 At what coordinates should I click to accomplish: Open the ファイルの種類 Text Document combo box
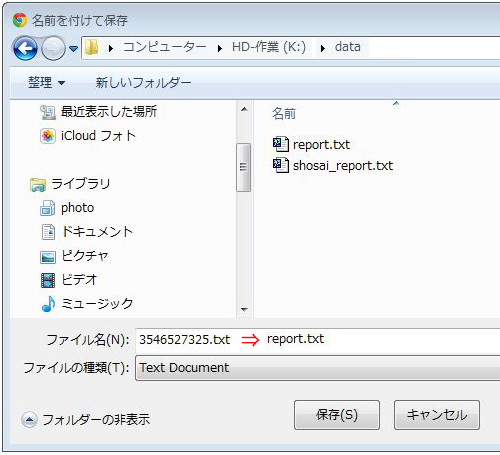317,368
